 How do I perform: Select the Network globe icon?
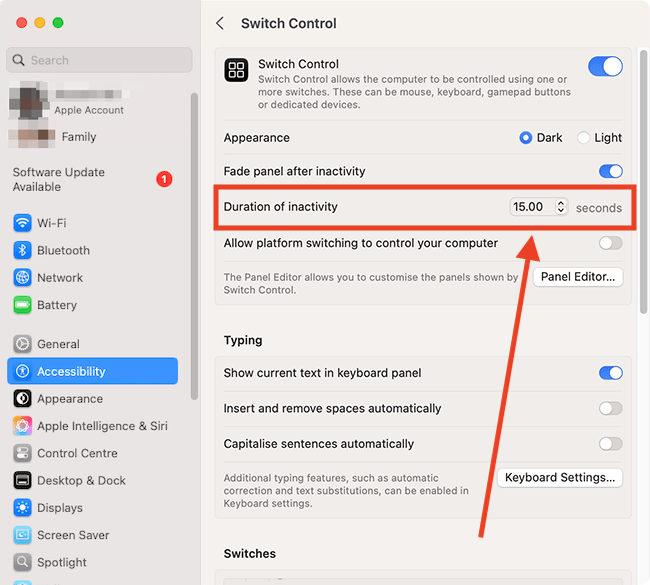[22, 278]
